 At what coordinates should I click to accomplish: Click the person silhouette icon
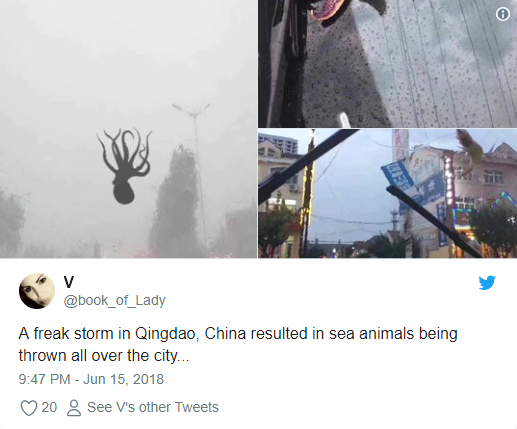74,408
